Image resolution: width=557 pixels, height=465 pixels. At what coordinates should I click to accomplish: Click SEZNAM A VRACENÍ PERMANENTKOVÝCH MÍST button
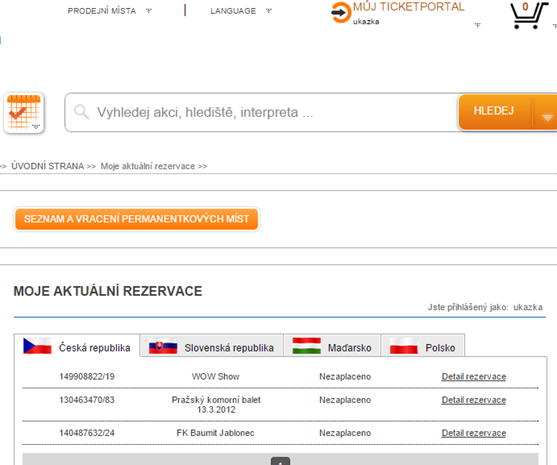coord(136,219)
